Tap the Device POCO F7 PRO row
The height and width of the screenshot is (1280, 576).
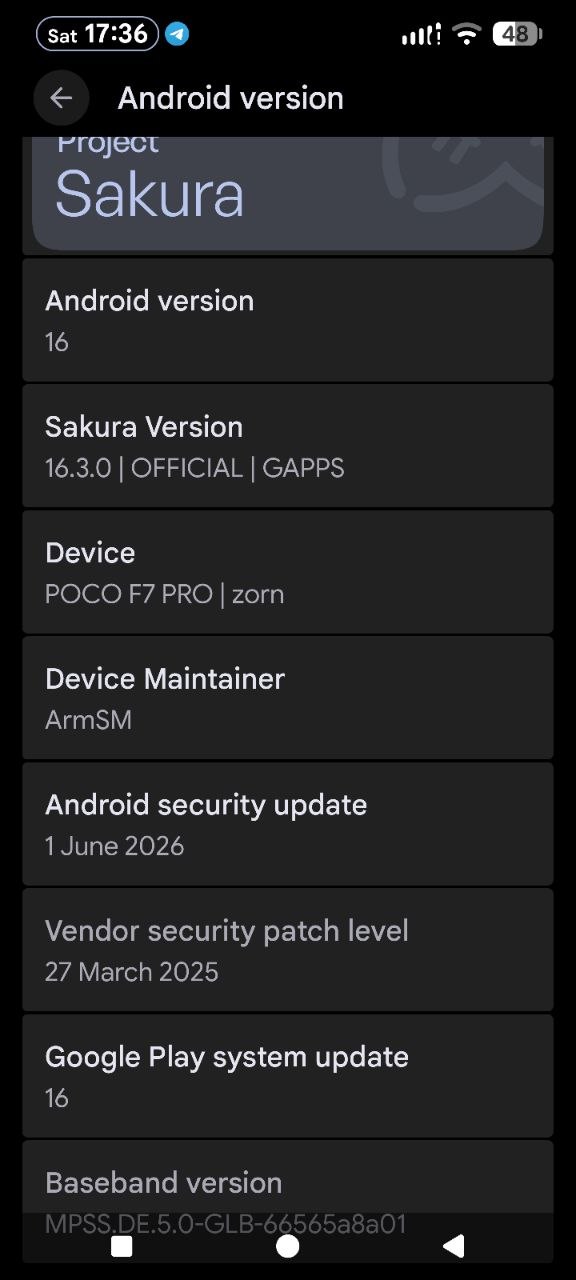click(288, 572)
